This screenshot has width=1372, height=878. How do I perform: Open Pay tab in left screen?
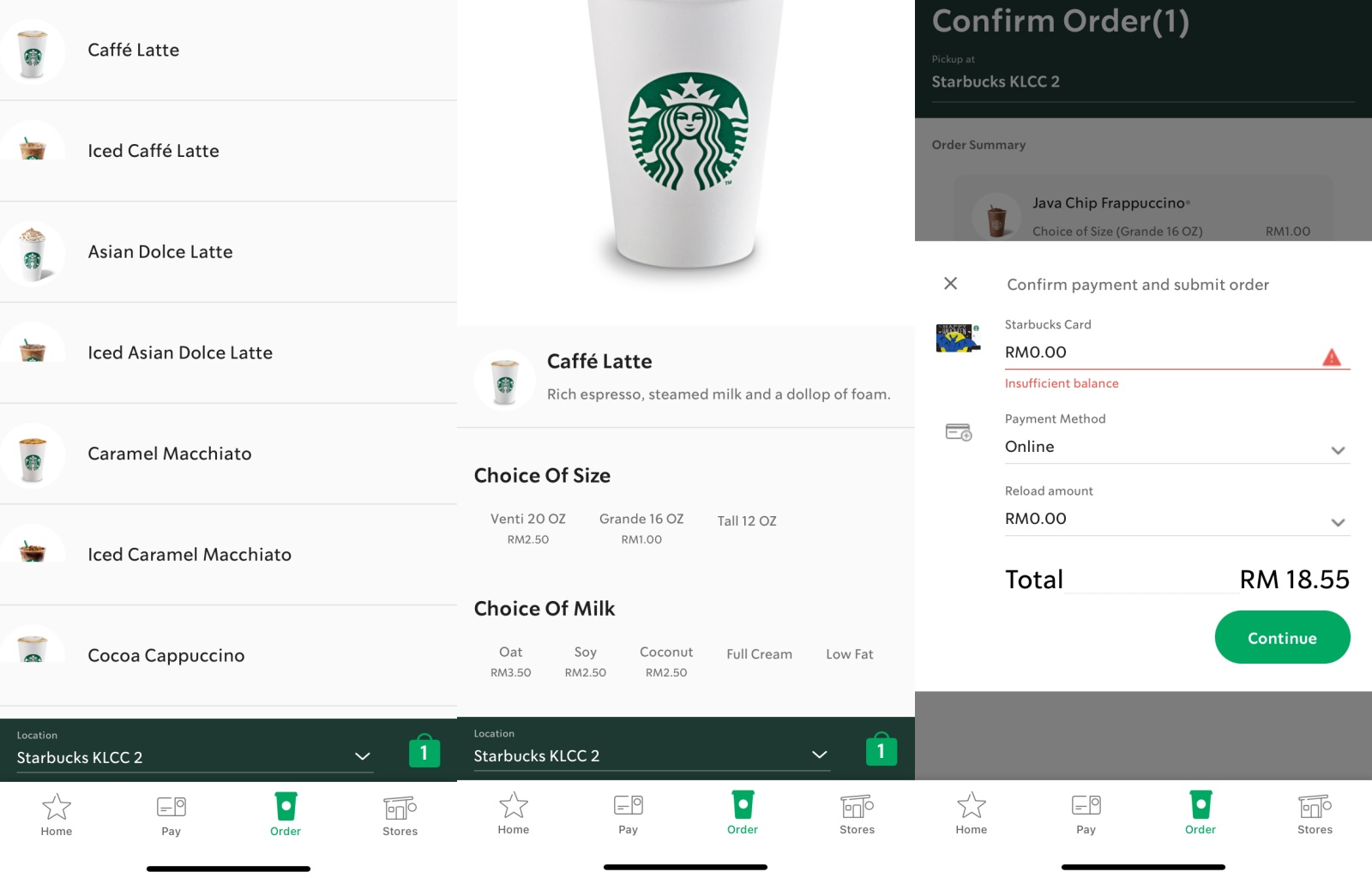pyautogui.click(x=171, y=815)
